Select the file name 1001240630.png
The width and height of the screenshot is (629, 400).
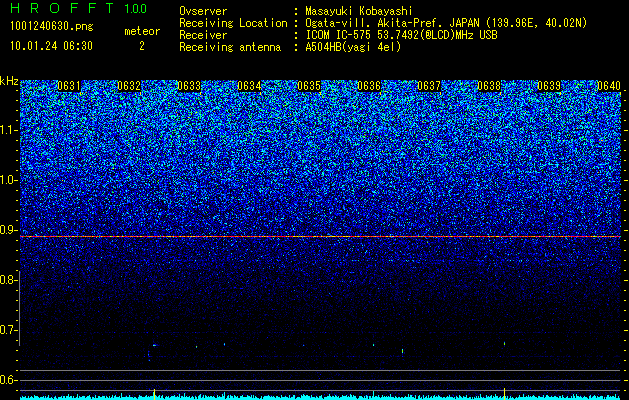click(x=52, y=26)
